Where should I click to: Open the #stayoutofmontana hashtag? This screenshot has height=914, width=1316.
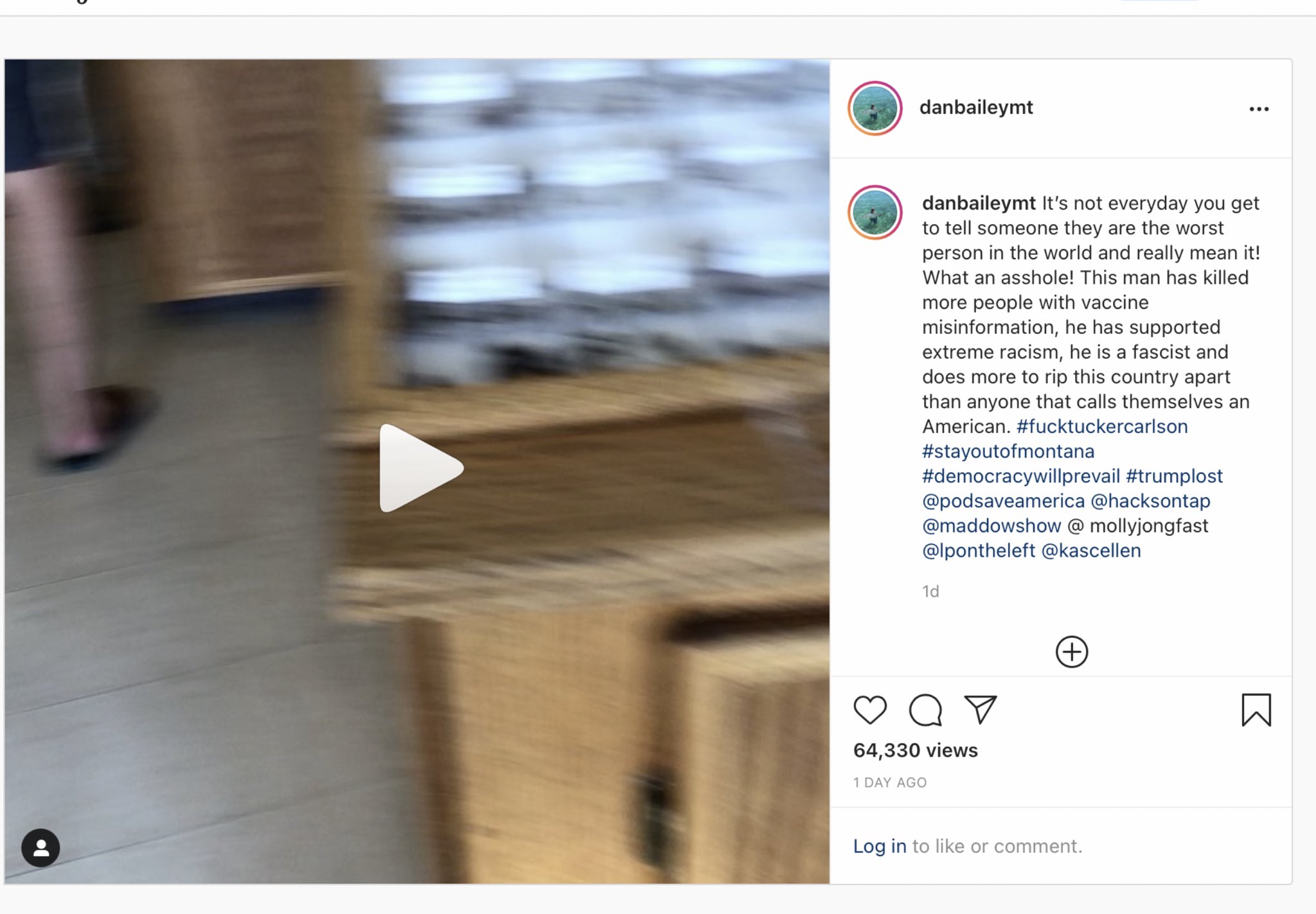point(1008,451)
